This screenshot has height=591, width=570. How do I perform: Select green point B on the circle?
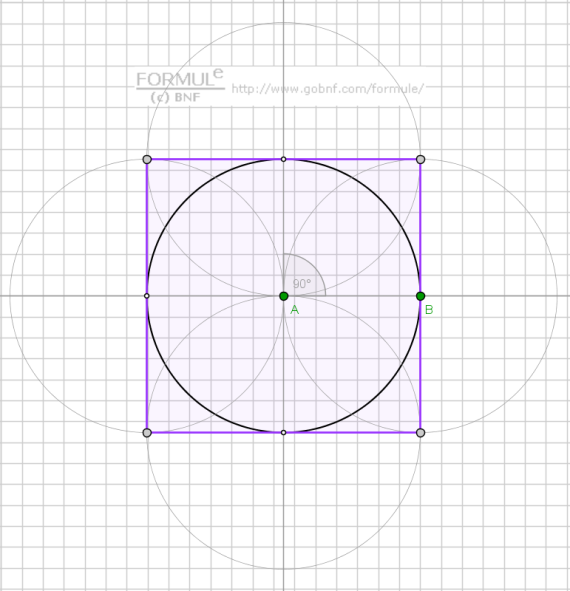coord(420,296)
